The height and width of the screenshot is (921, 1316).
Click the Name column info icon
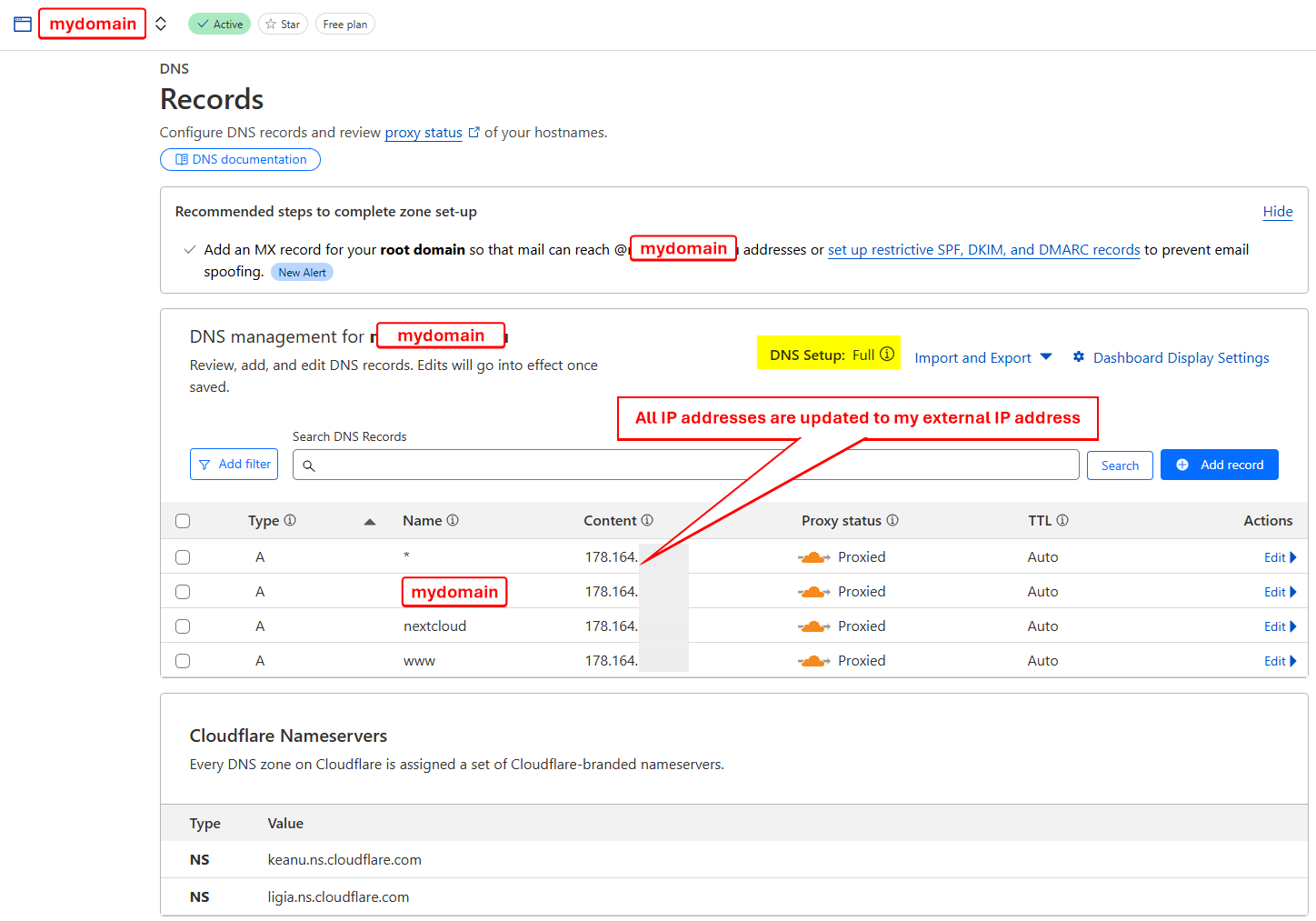453,520
